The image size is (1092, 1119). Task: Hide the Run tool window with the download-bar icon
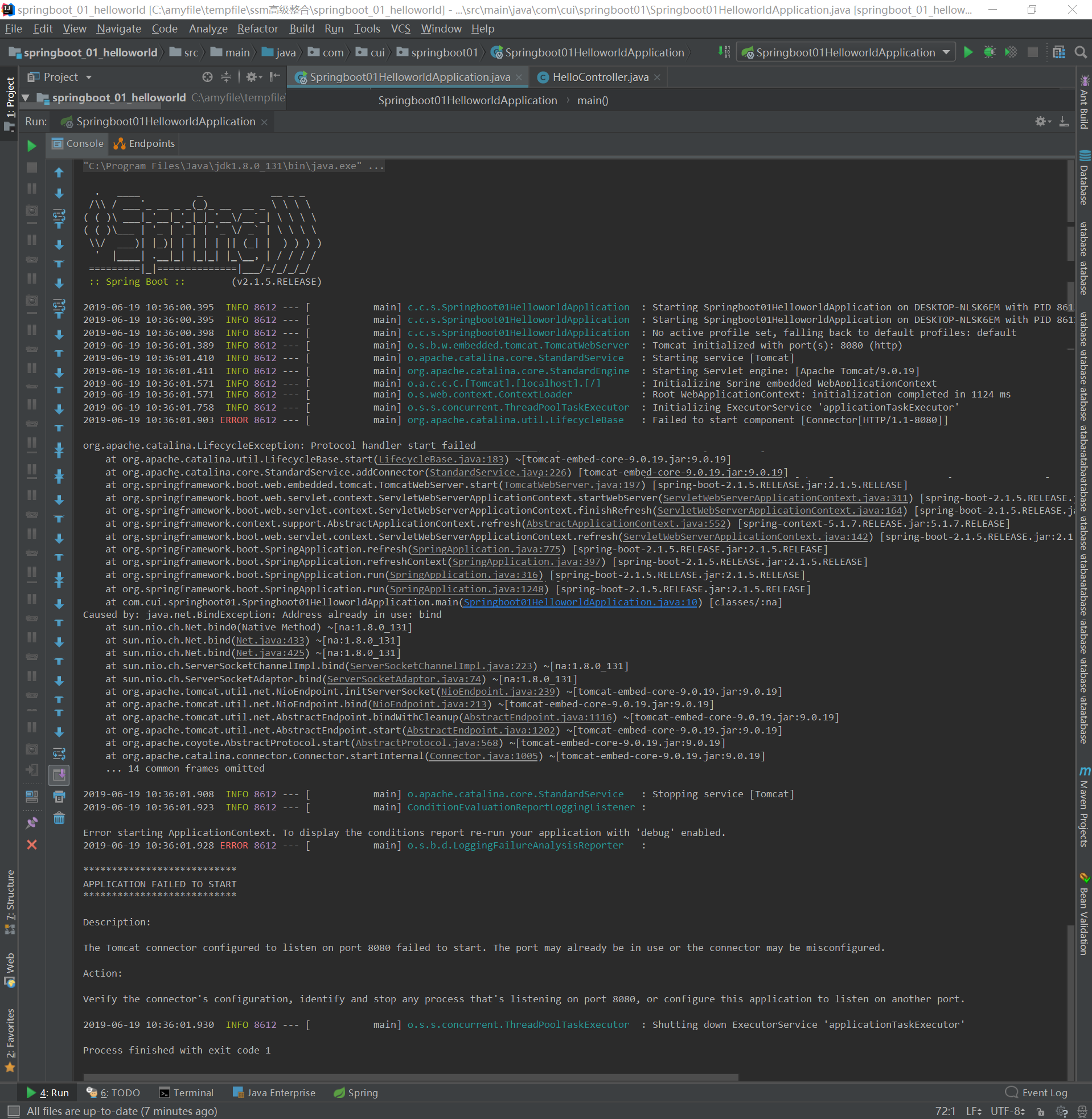[x=1064, y=122]
